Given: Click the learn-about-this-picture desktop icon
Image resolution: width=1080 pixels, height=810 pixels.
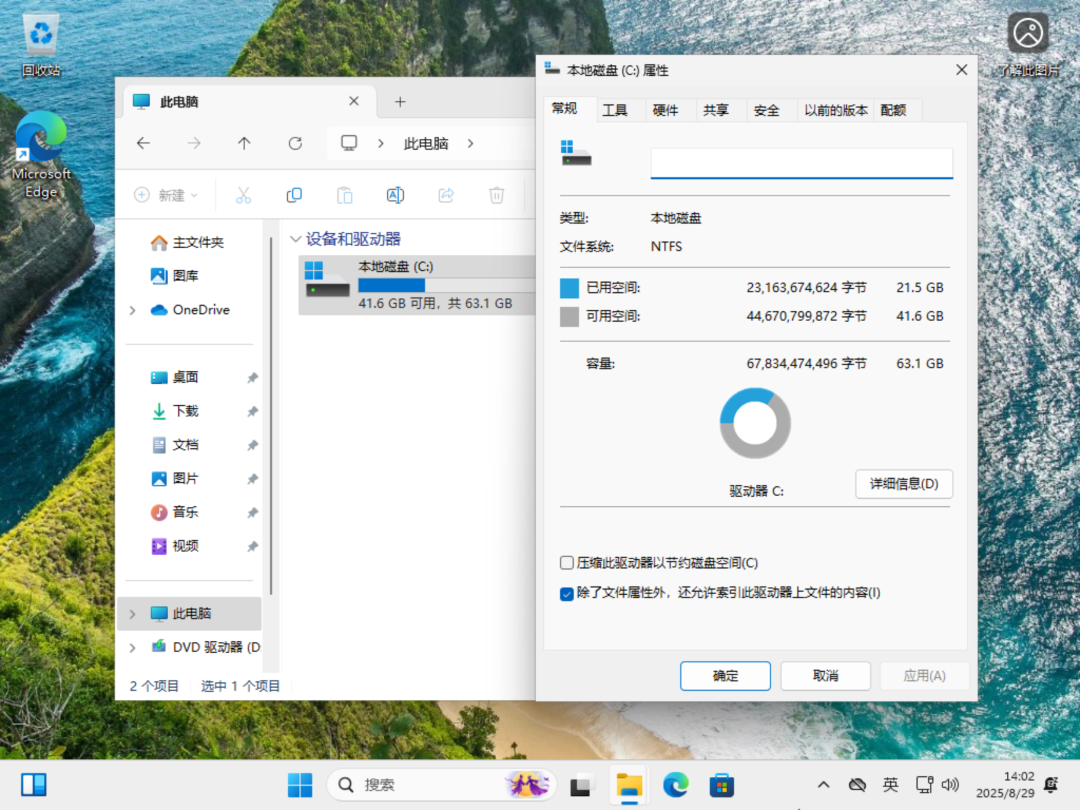Looking at the screenshot, I should [x=1028, y=45].
